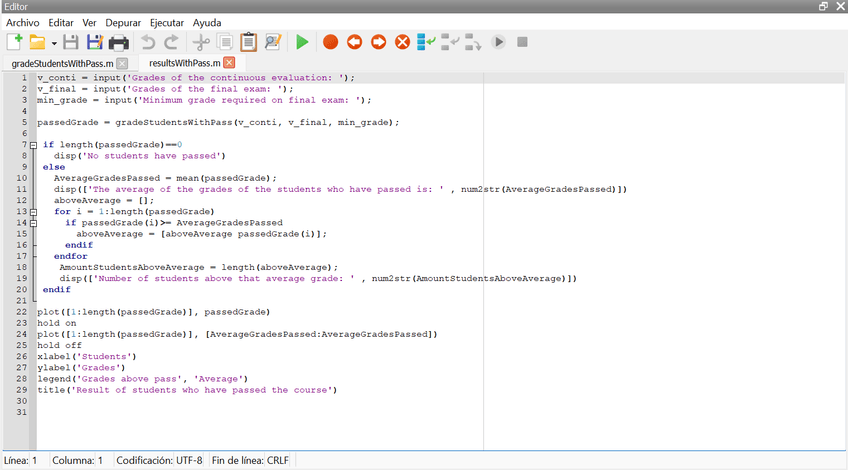Switch to gradeStudentsWithPass.m tab
The image size is (848, 470).
pyautogui.click(x=62, y=63)
